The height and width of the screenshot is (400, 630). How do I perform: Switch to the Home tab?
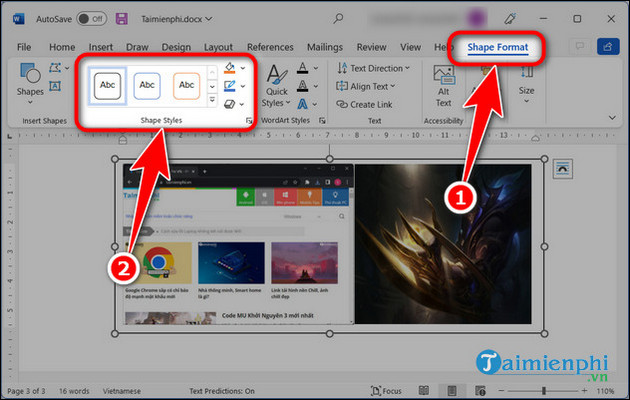click(x=62, y=47)
